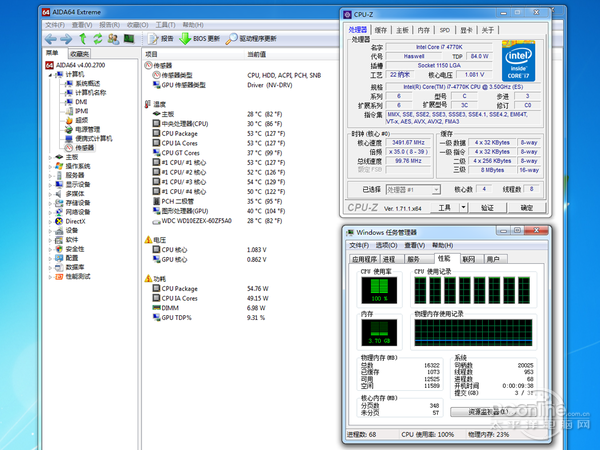Select 系统概述 in the AIDA64 tree

[88, 83]
